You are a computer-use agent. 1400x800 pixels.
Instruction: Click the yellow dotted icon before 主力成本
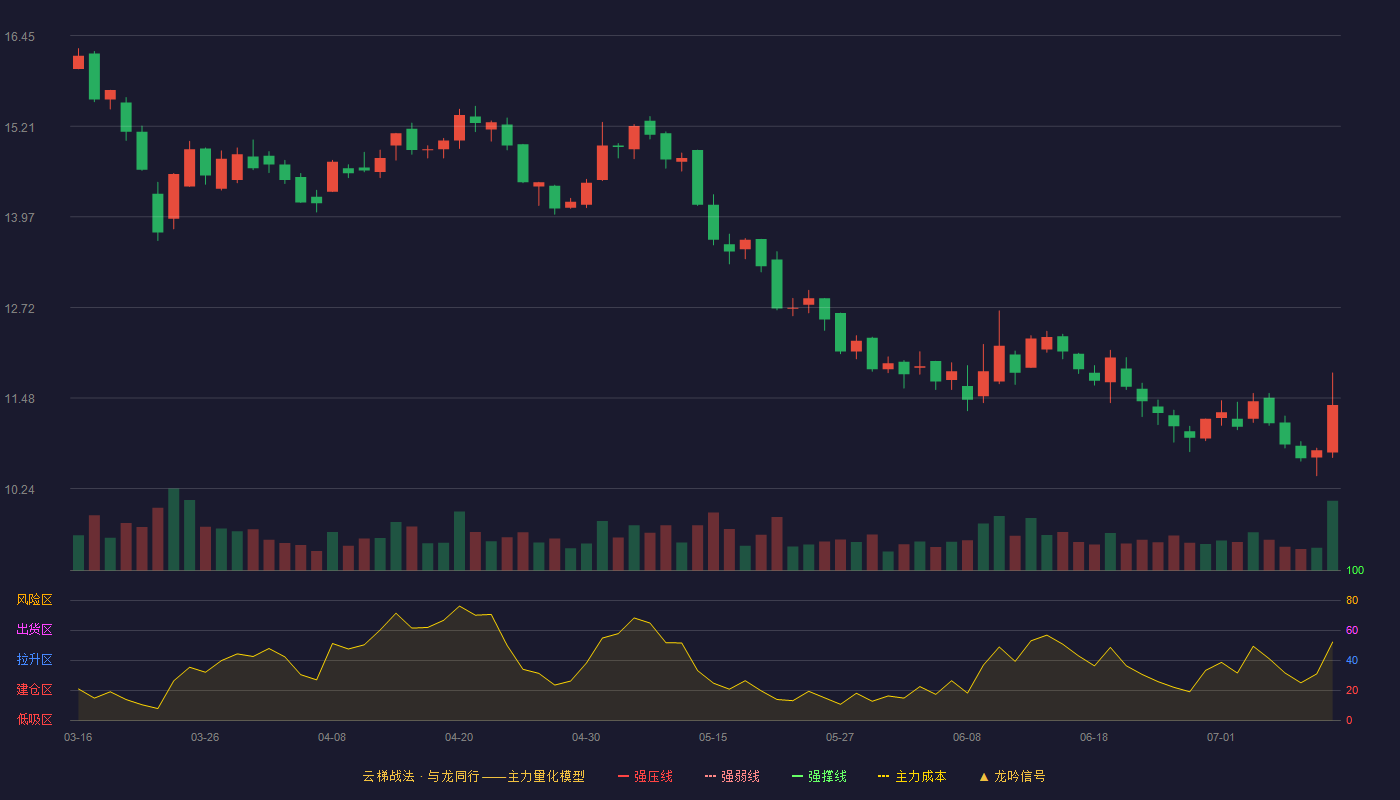884,776
